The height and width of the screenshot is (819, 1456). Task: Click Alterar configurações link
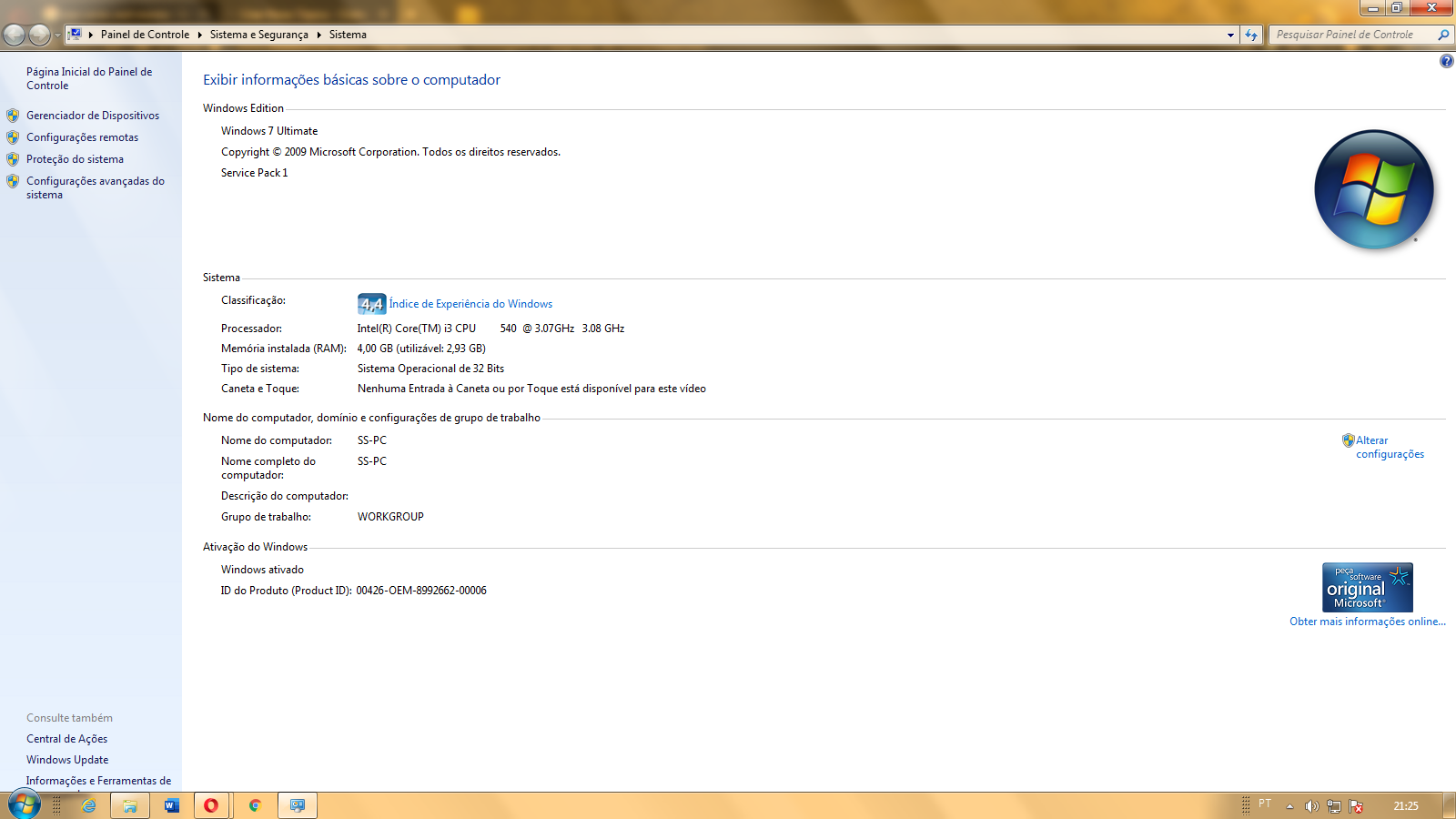1390,447
